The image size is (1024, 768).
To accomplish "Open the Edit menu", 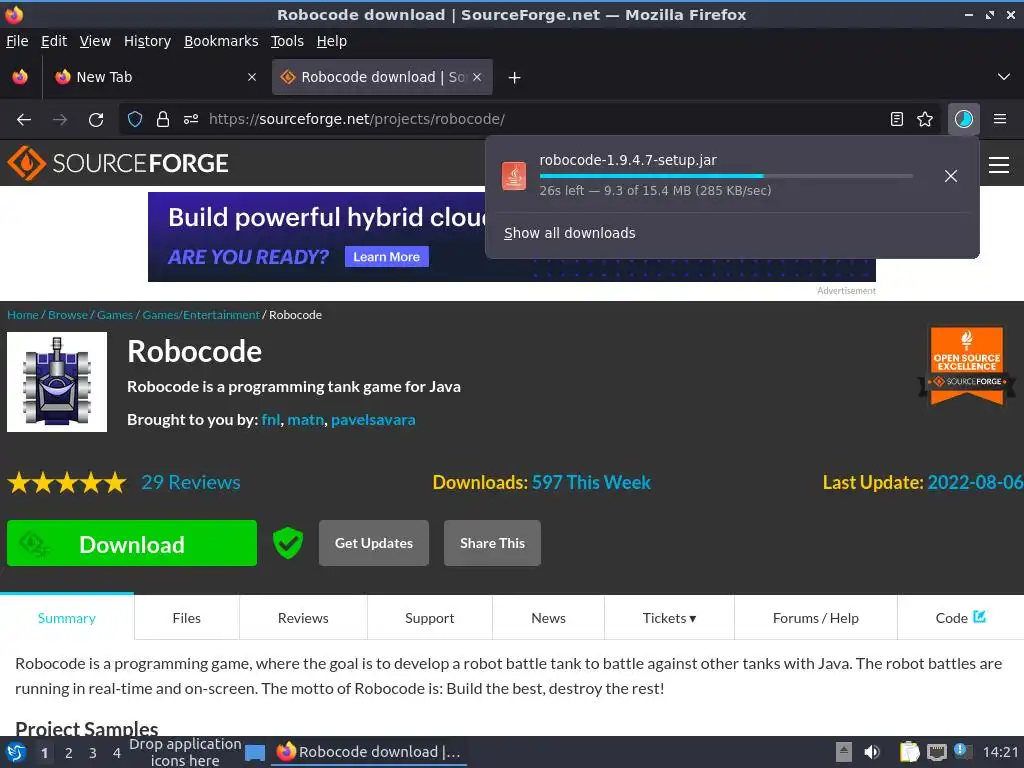I will point(54,41).
